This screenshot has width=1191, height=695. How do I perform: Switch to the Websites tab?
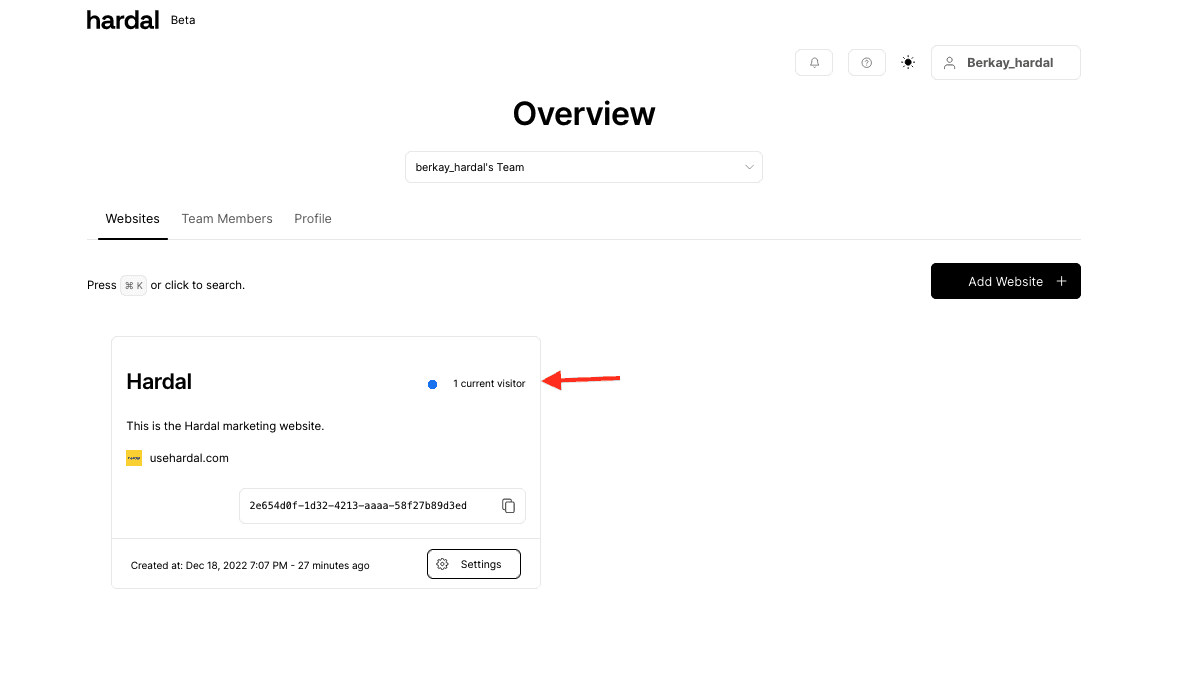click(132, 219)
